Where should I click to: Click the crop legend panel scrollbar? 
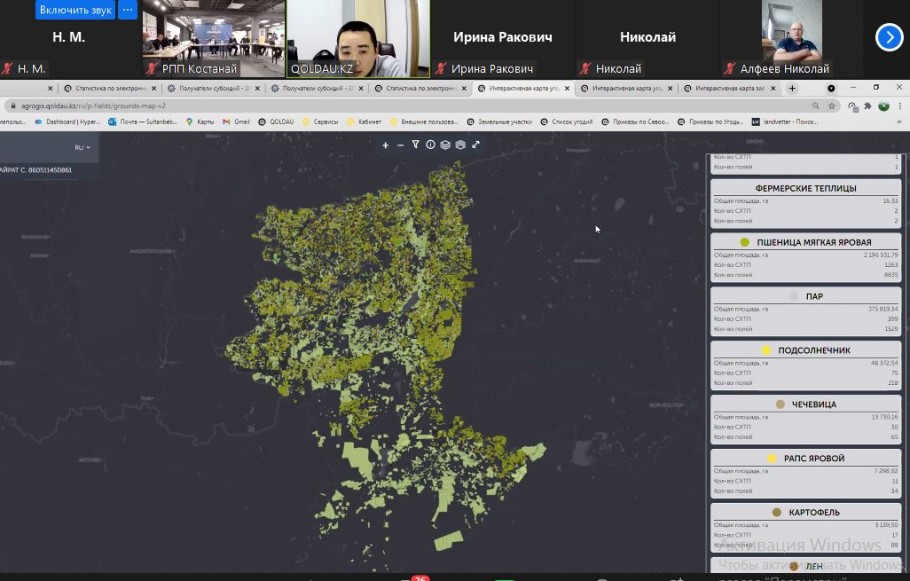pos(904,363)
